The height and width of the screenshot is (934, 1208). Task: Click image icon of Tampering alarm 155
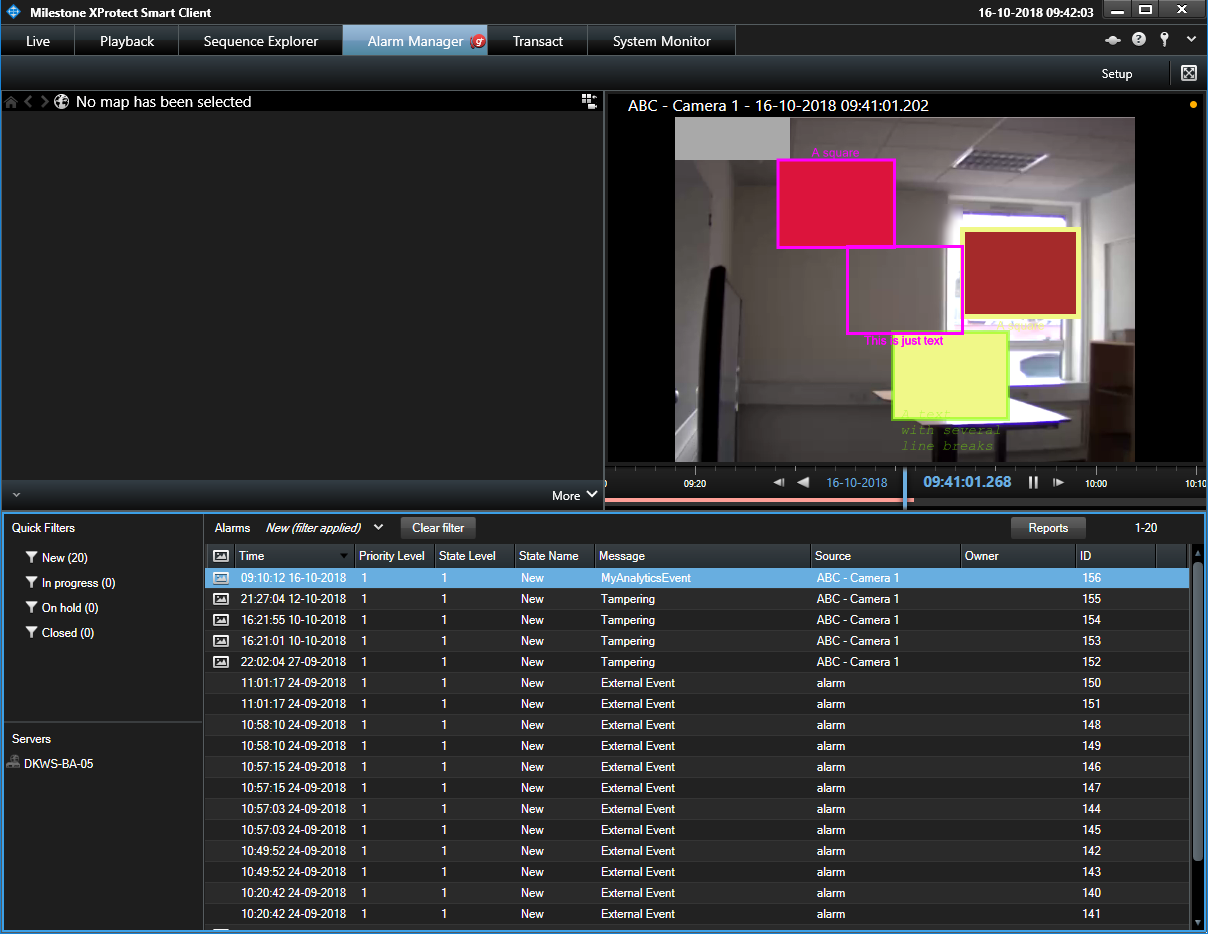[221, 599]
